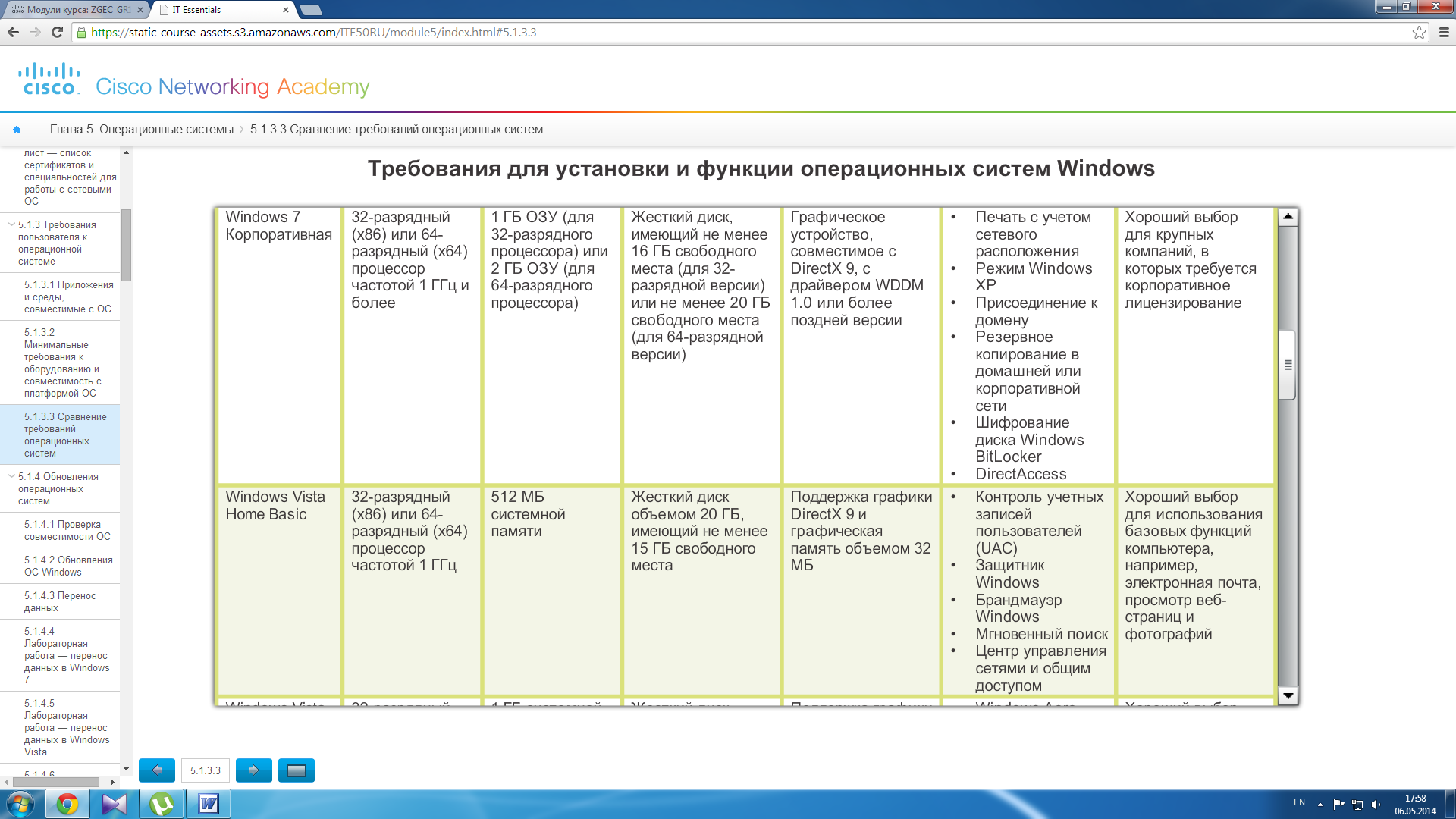Click breadcrumb 5.1.3.3 Сравнение требований
This screenshot has width=1456, height=819.
tap(397, 130)
